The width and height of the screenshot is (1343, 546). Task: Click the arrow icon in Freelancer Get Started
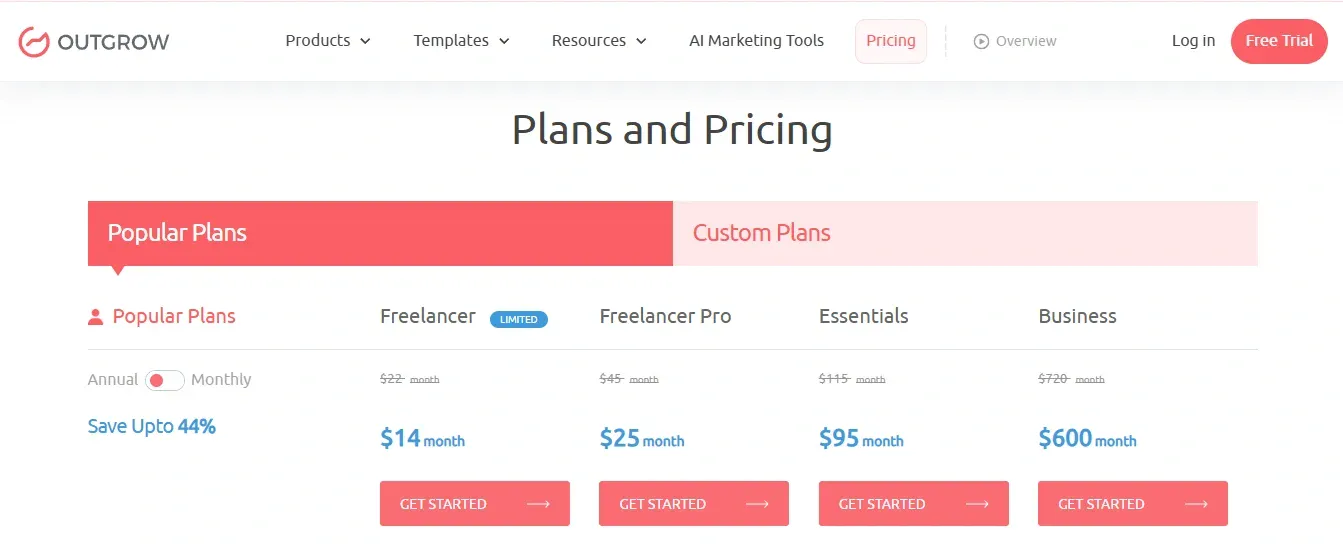click(538, 504)
